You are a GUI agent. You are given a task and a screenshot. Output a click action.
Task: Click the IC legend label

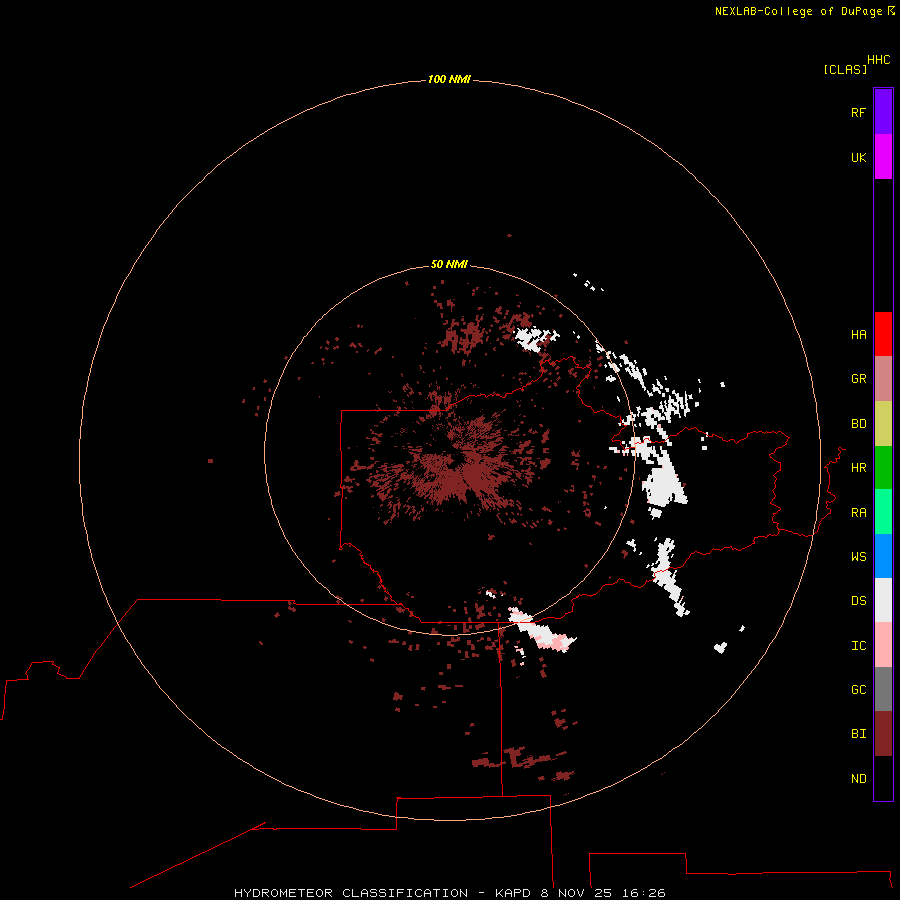[858, 646]
